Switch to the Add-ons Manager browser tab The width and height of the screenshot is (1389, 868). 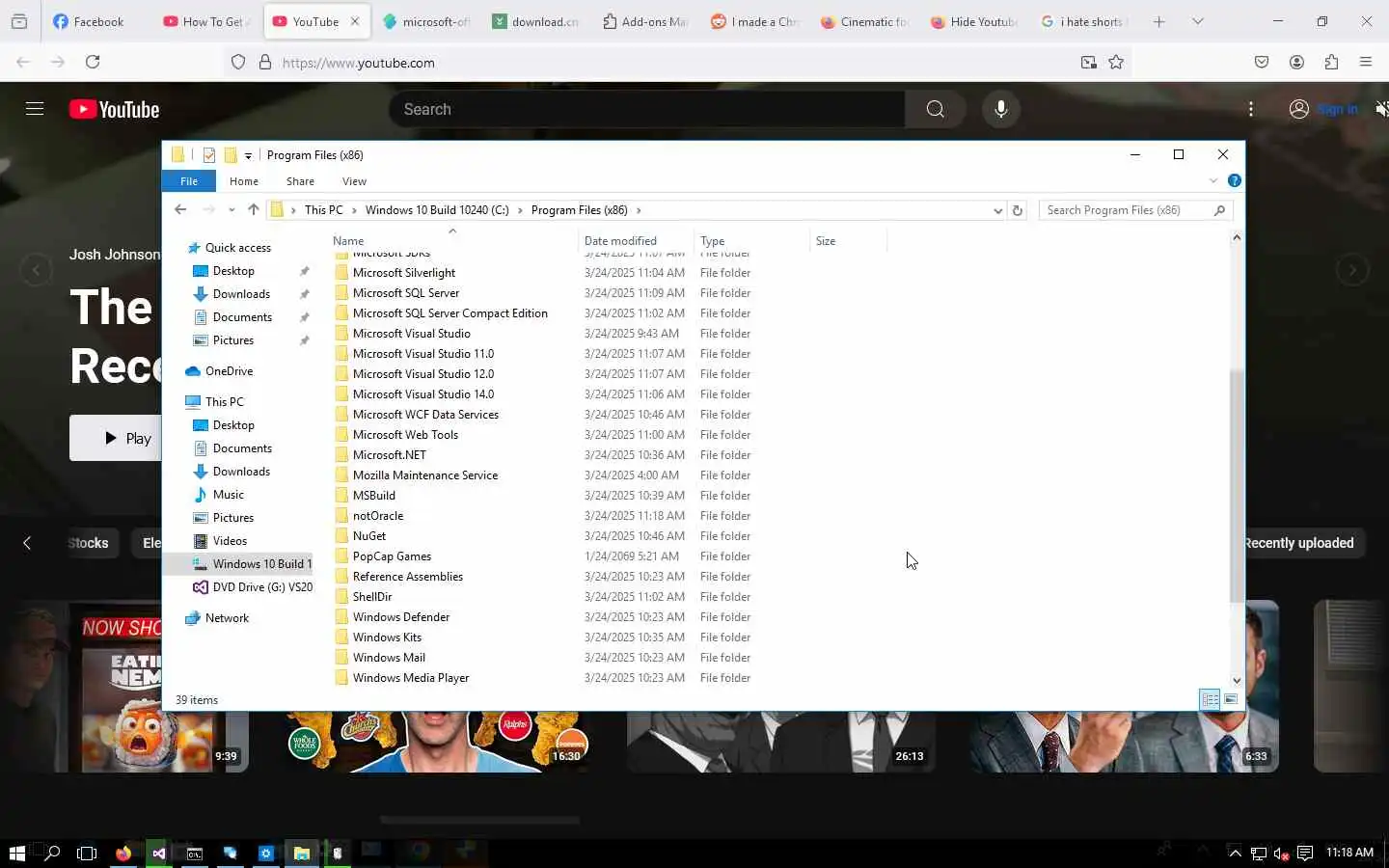[644, 21]
